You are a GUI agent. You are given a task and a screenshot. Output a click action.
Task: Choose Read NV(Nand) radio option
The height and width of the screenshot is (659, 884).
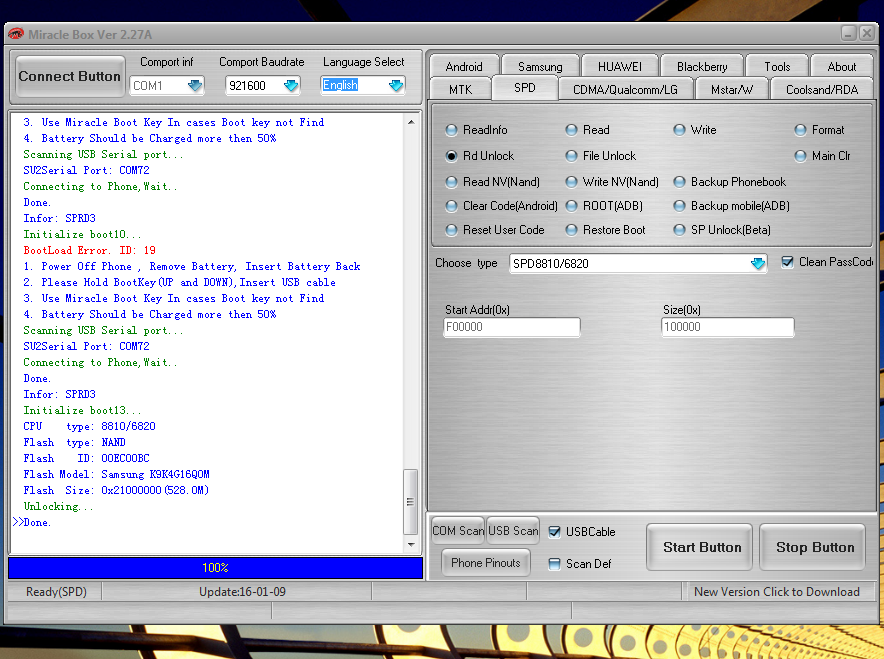point(451,182)
